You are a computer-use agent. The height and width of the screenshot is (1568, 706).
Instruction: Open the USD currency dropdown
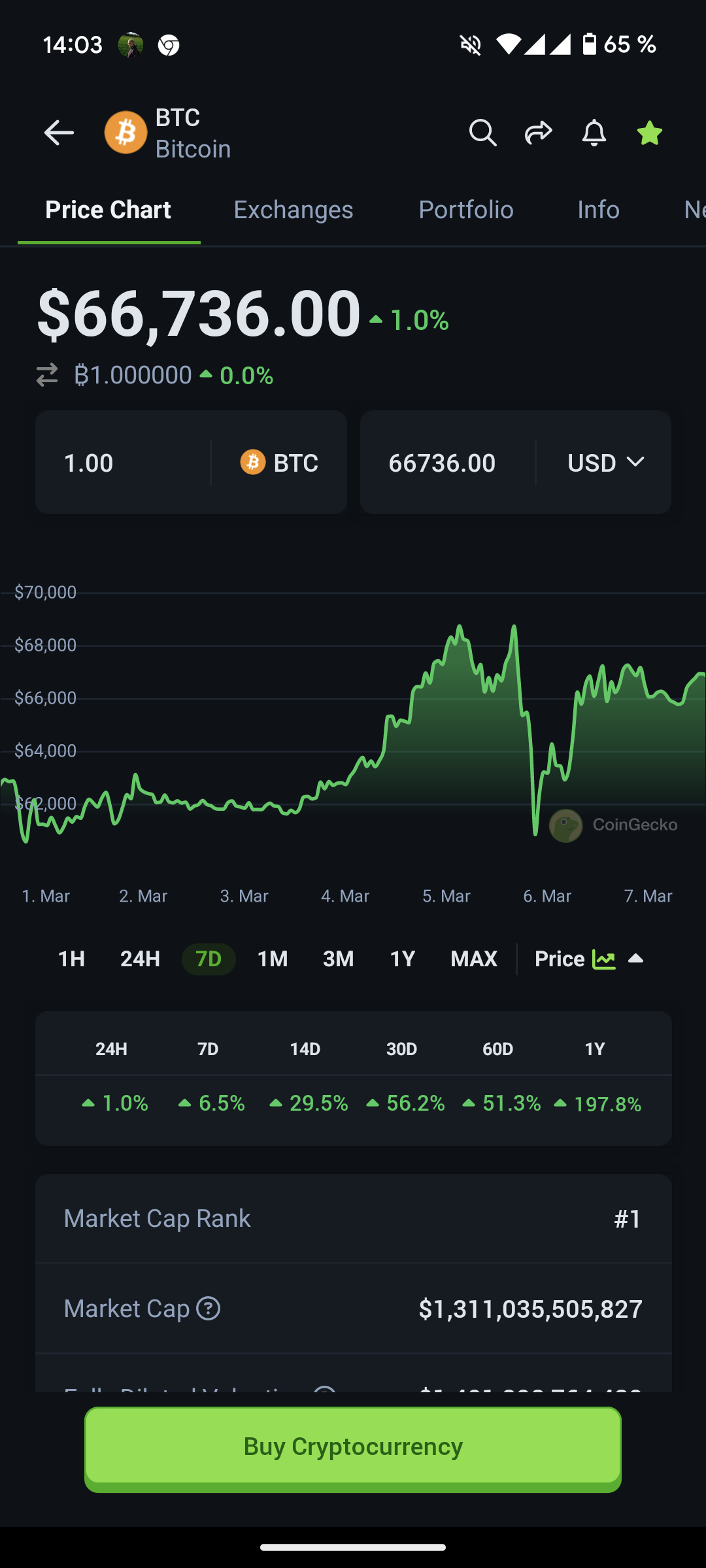[606, 463]
